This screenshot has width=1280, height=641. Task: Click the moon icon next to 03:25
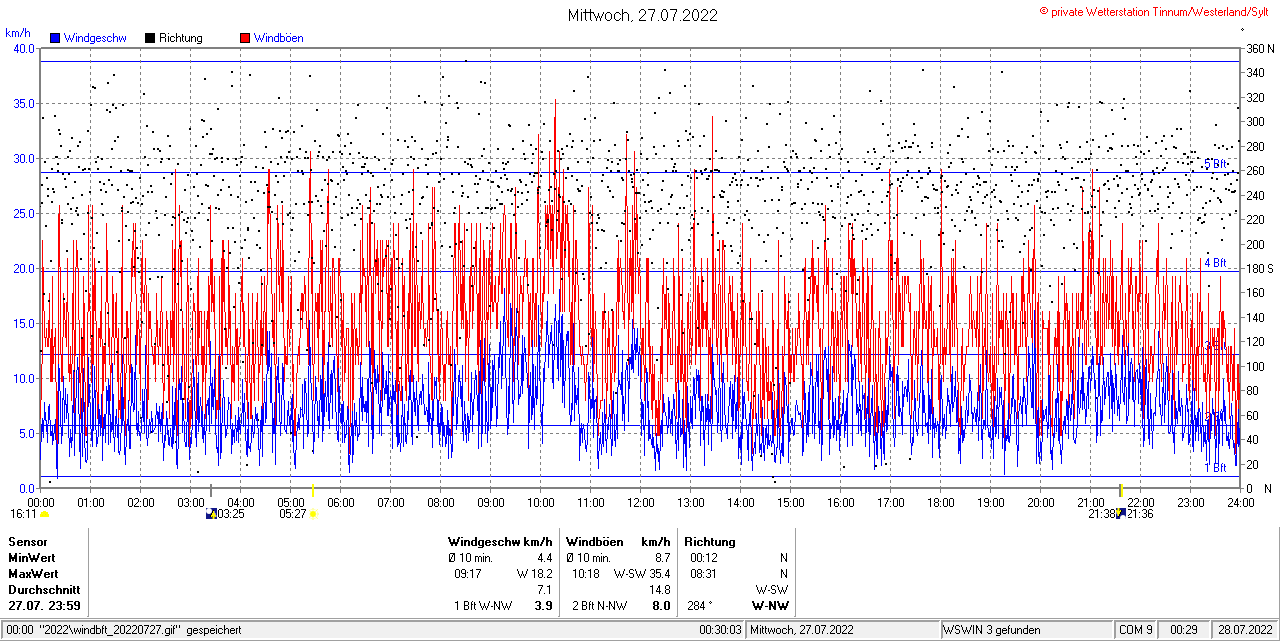pos(211,514)
